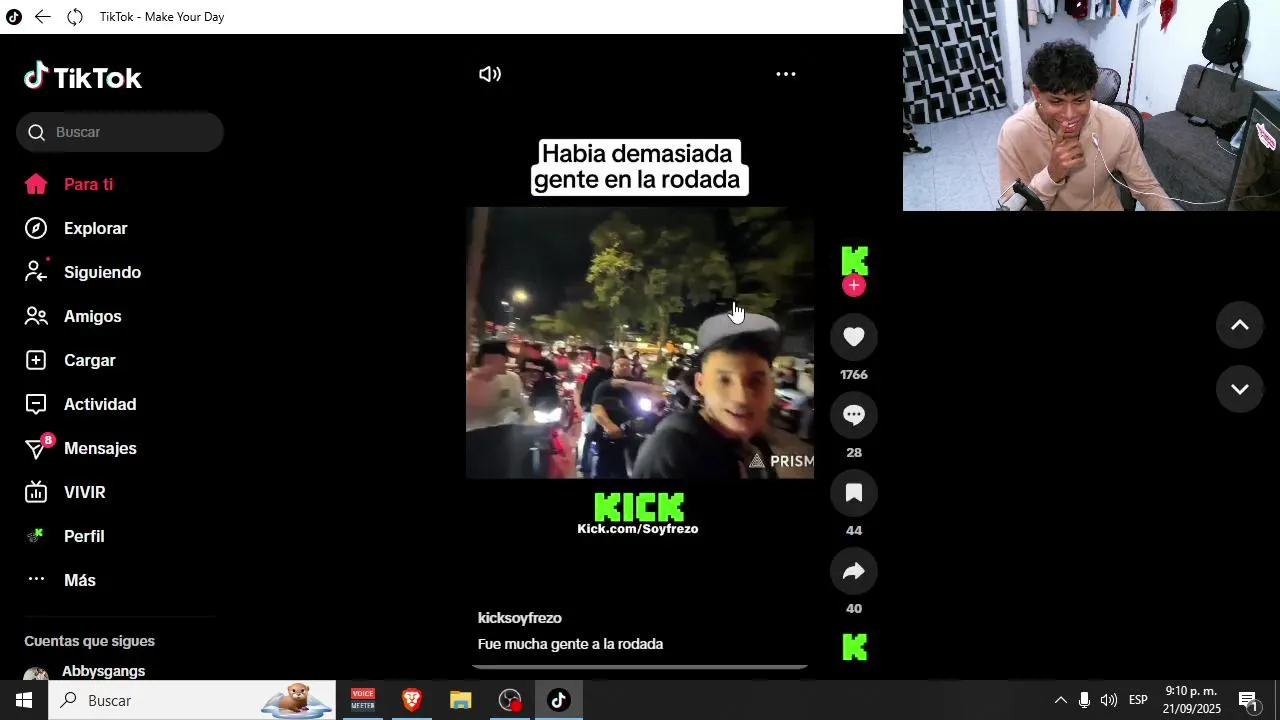
Task: Switch to the TikTok app in taskbar
Action: 559,700
